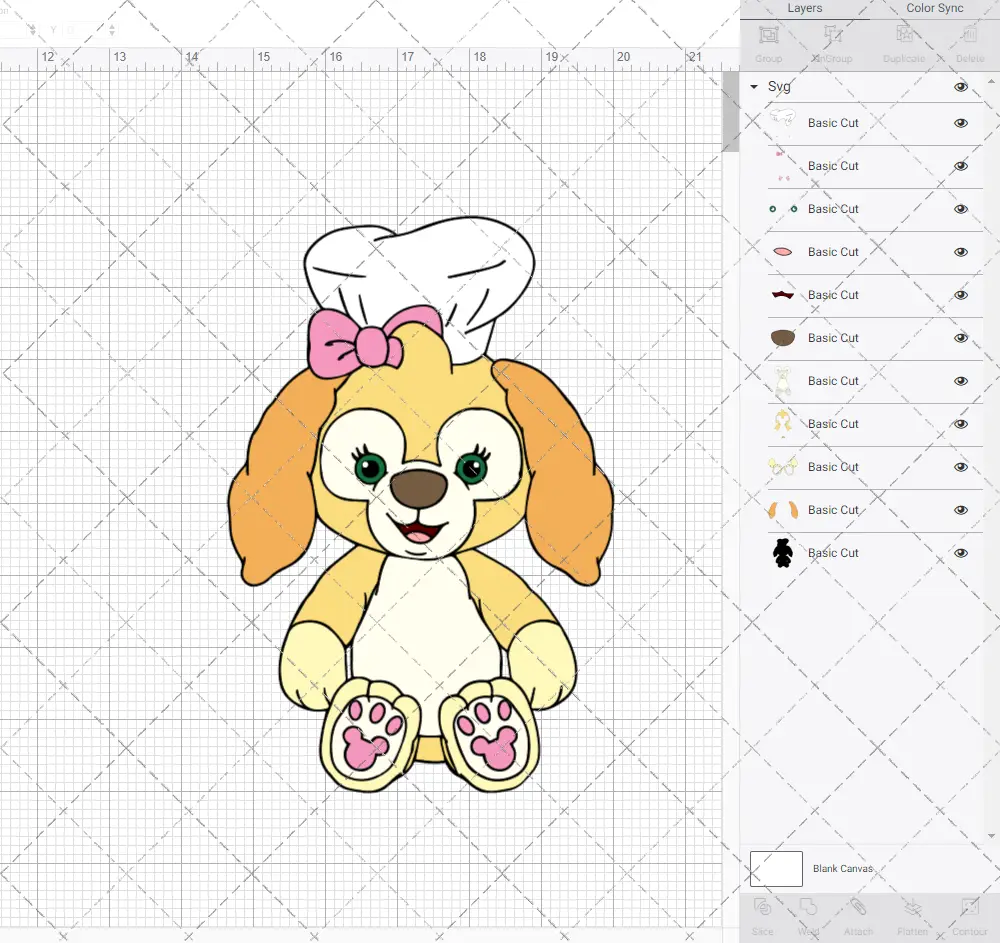Click layer thumbnail directly below brown nose layer
This screenshot has height=943, width=1000.
click(x=783, y=381)
